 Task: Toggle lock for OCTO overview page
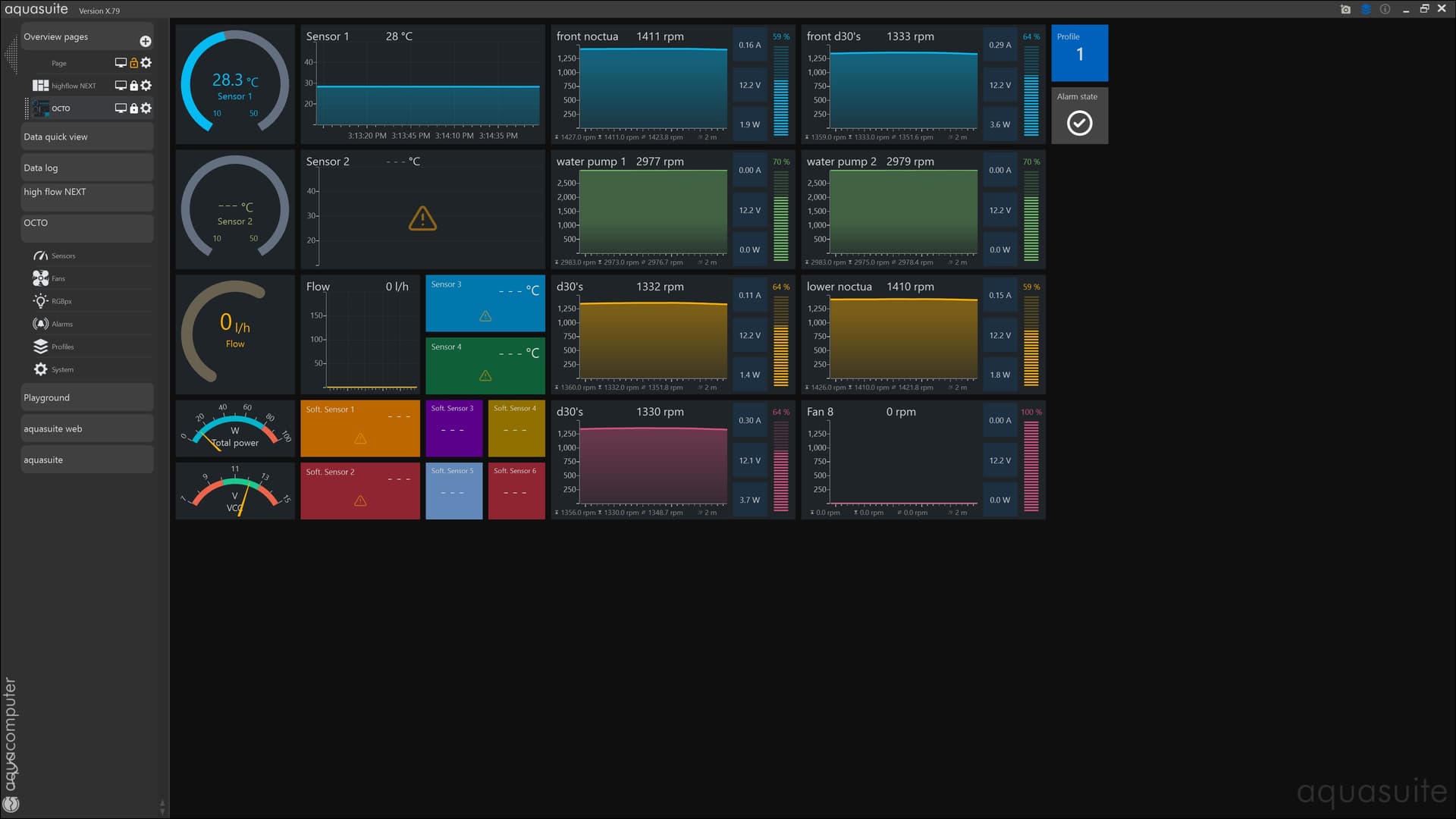[134, 108]
